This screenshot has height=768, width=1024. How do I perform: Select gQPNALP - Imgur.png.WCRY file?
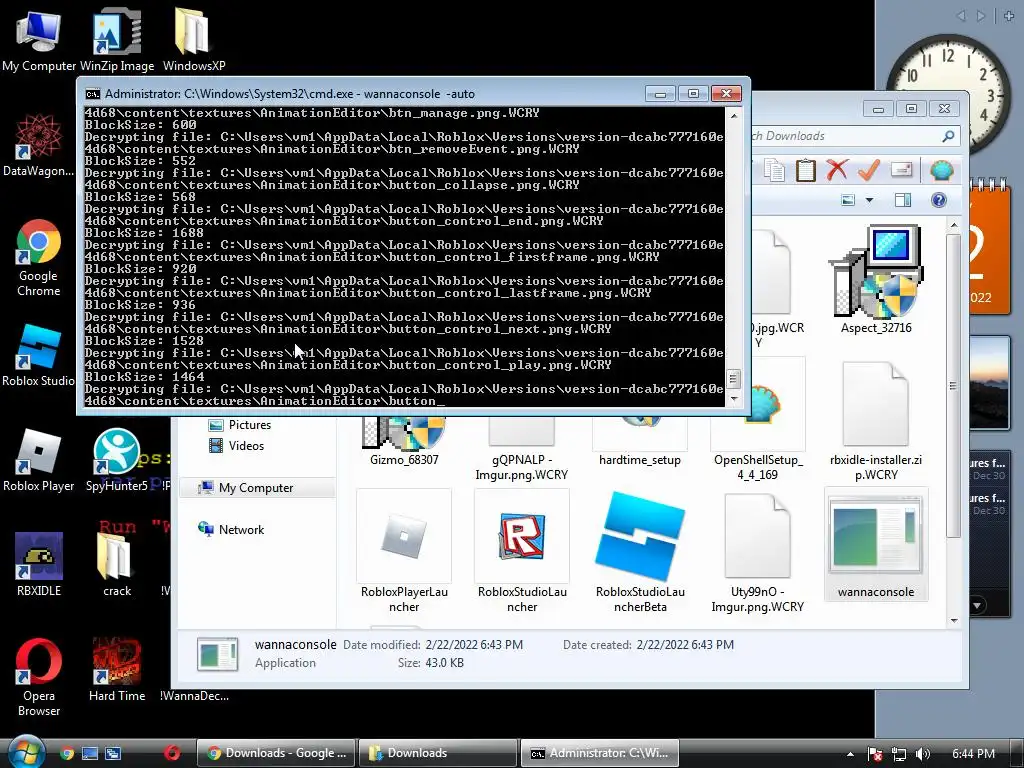click(521, 449)
